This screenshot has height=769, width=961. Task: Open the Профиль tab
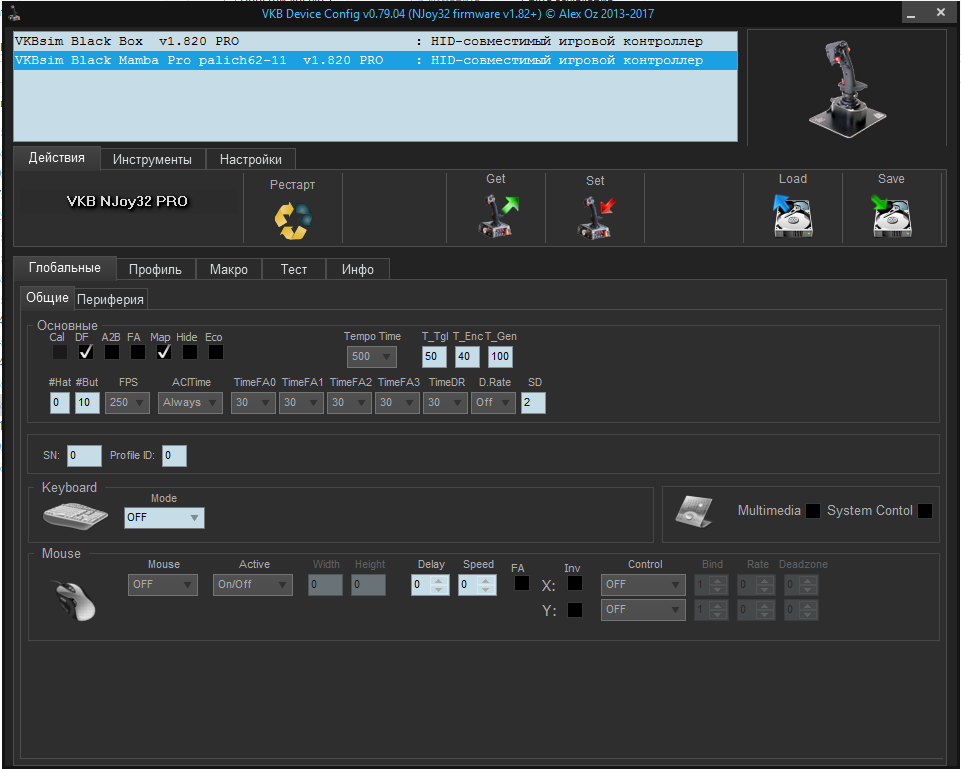click(x=155, y=270)
